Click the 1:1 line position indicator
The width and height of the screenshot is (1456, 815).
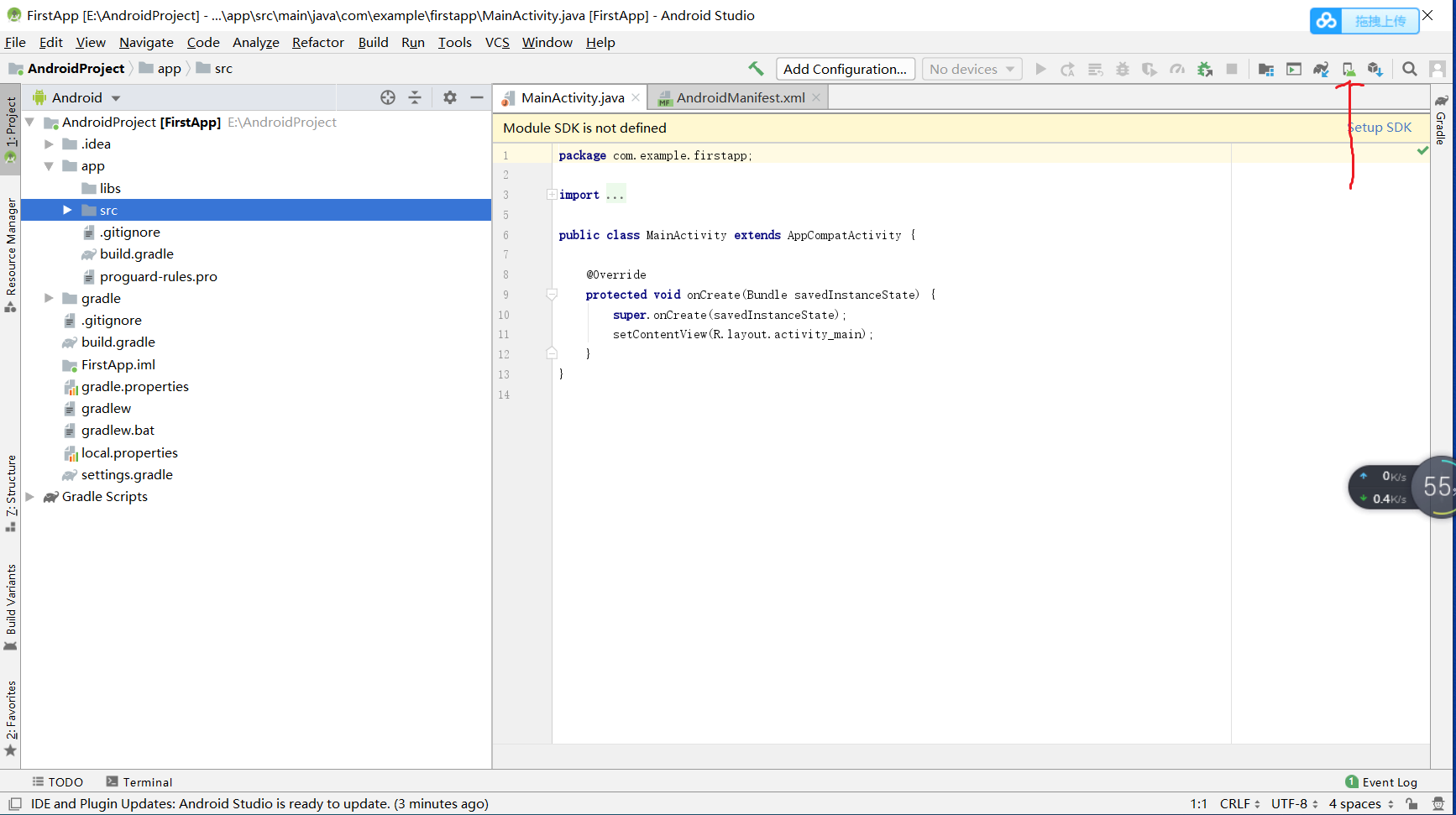pyautogui.click(x=1198, y=804)
